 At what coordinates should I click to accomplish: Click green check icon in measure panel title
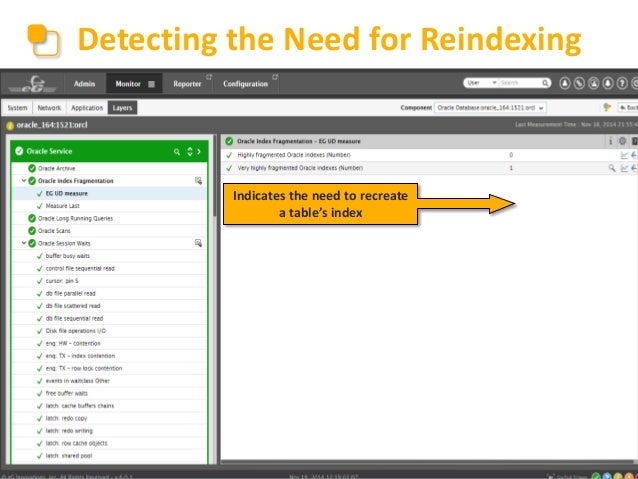(229, 141)
